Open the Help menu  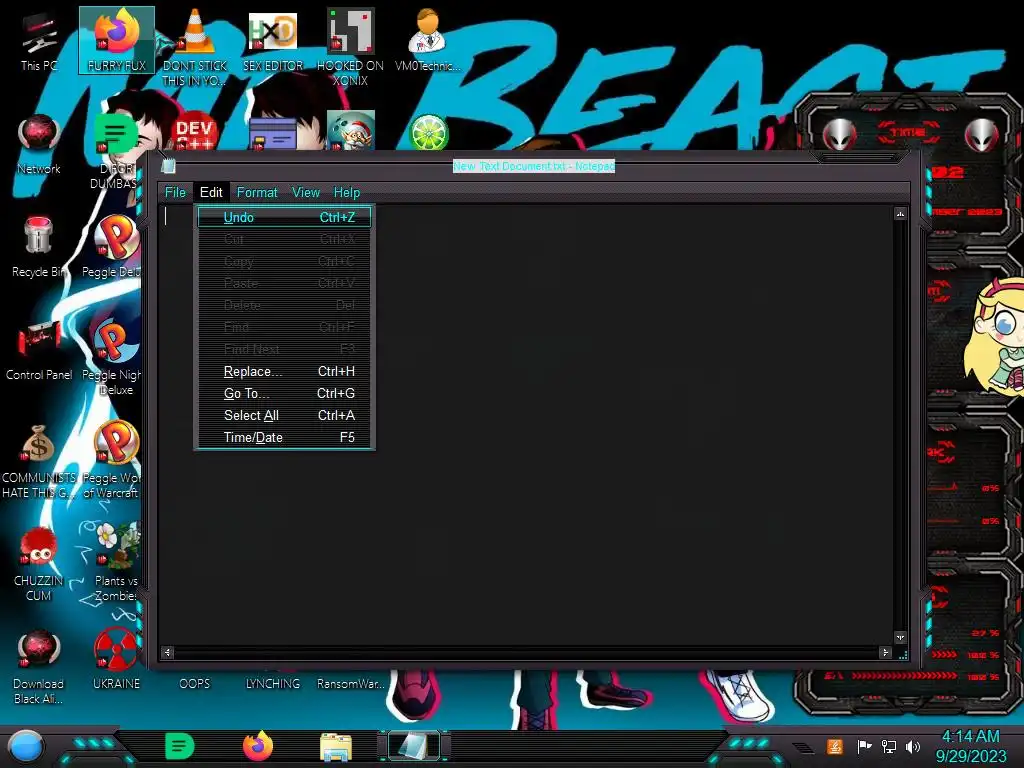[x=347, y=192]
